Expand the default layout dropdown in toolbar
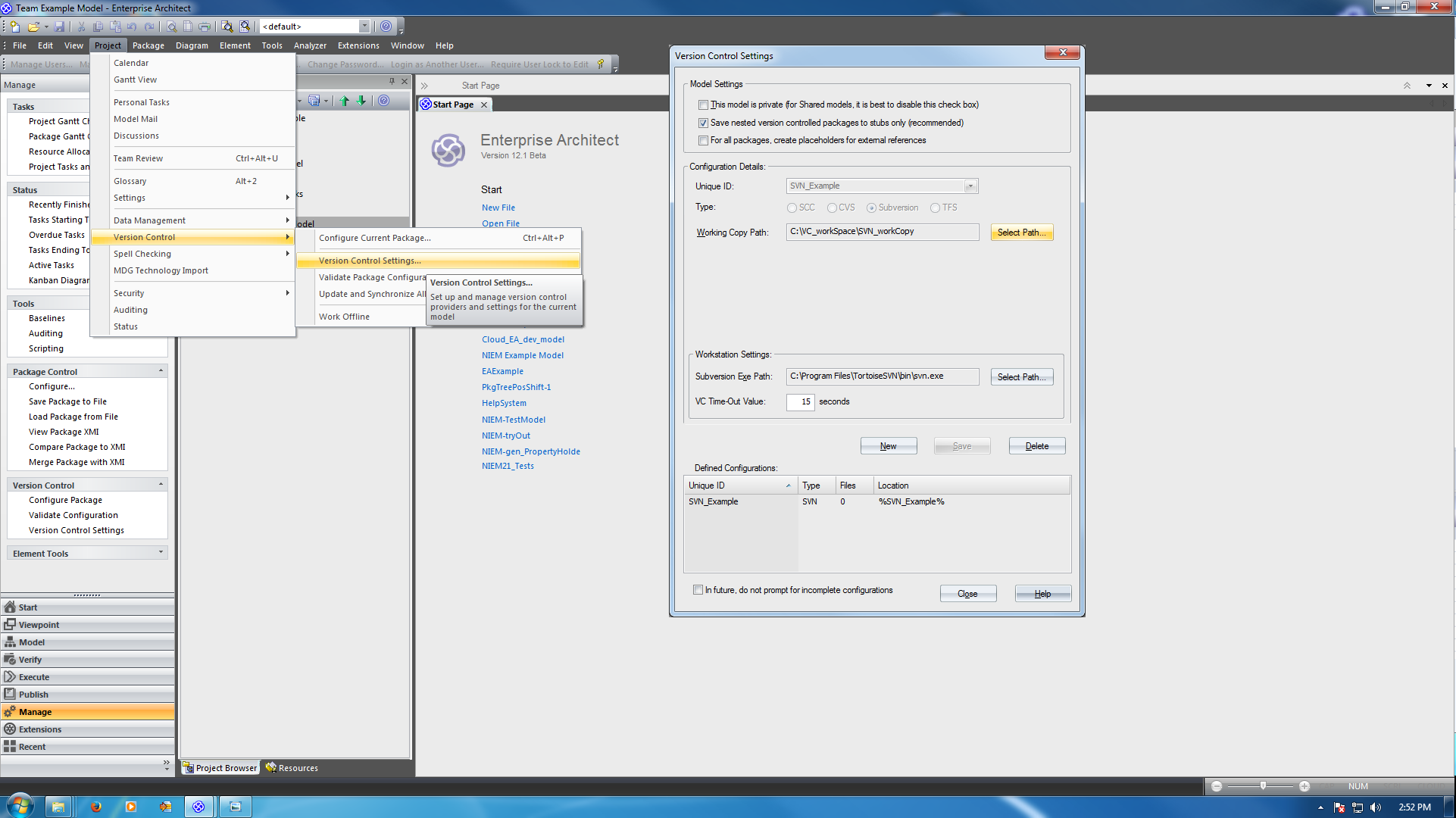The image size is (1456, 818). point(364,27)
